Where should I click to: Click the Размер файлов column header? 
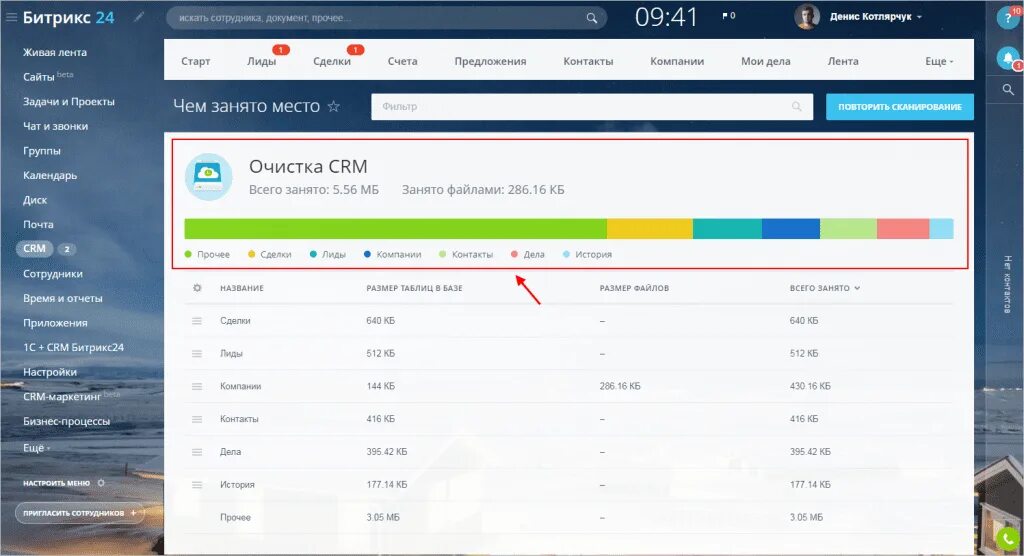pos(634,288)
